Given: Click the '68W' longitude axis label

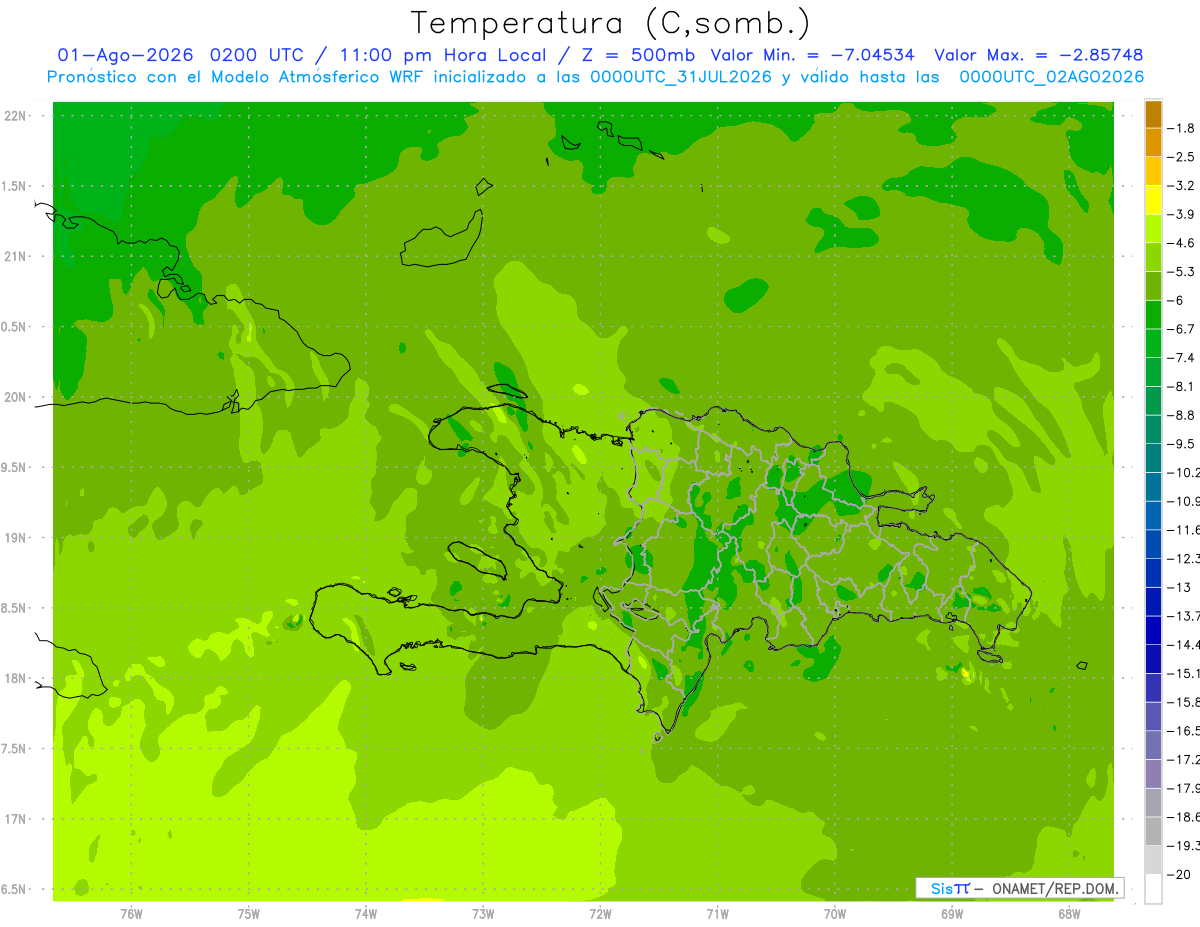Looking at the screenshot, I should pos(1068,913).
